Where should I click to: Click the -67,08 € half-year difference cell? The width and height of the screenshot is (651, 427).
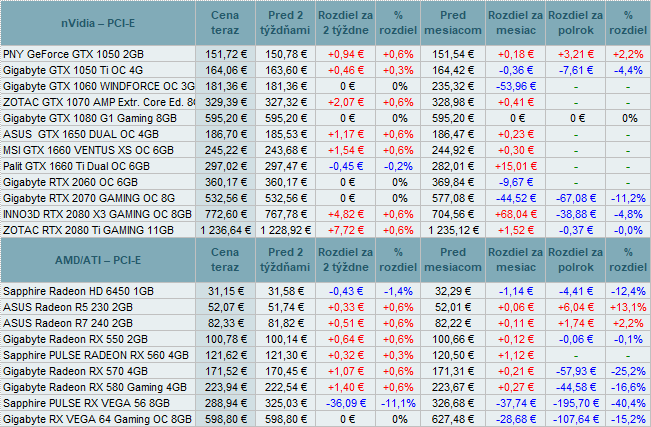576,198
